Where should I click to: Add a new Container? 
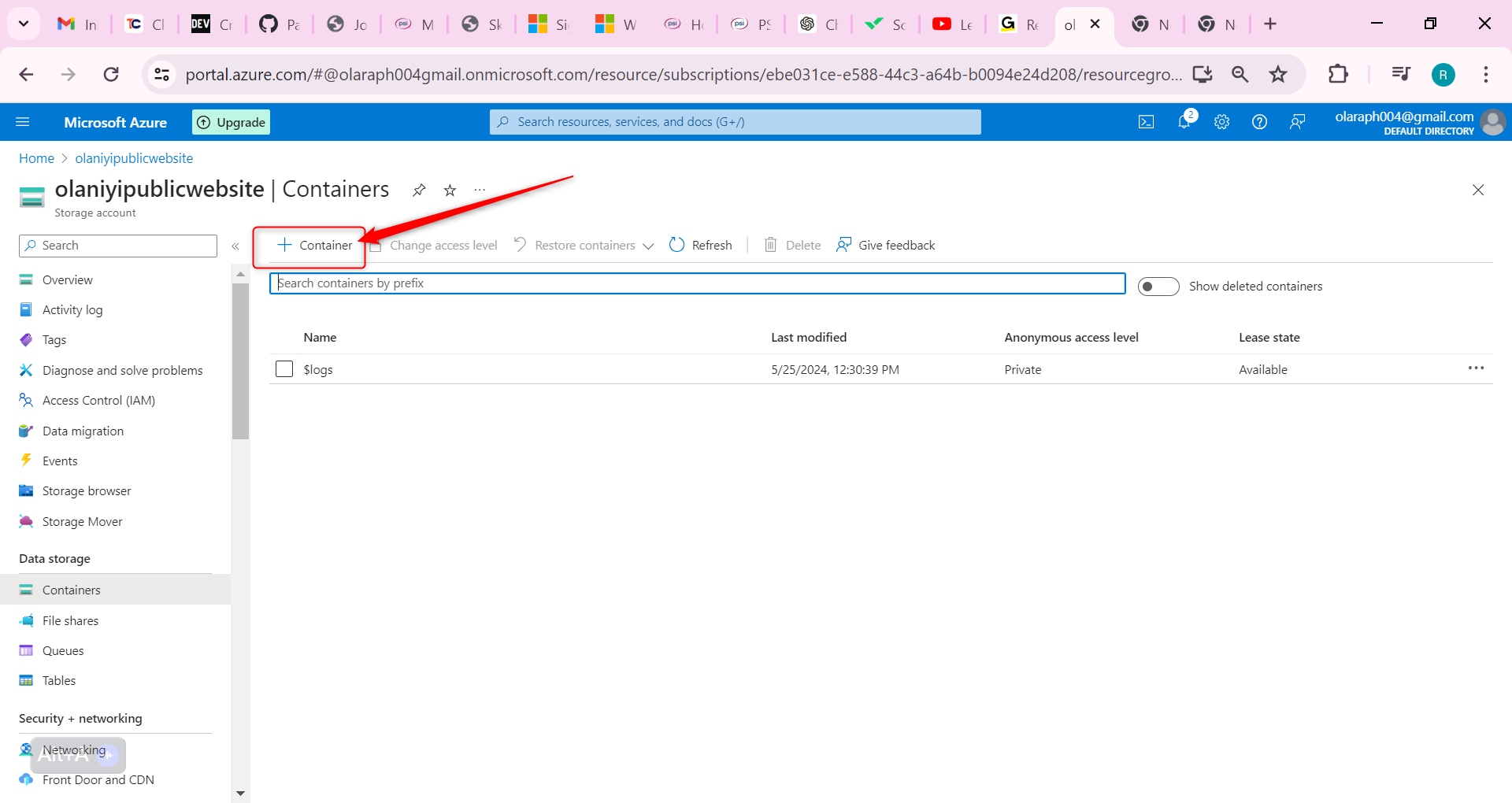click(315, 246)
